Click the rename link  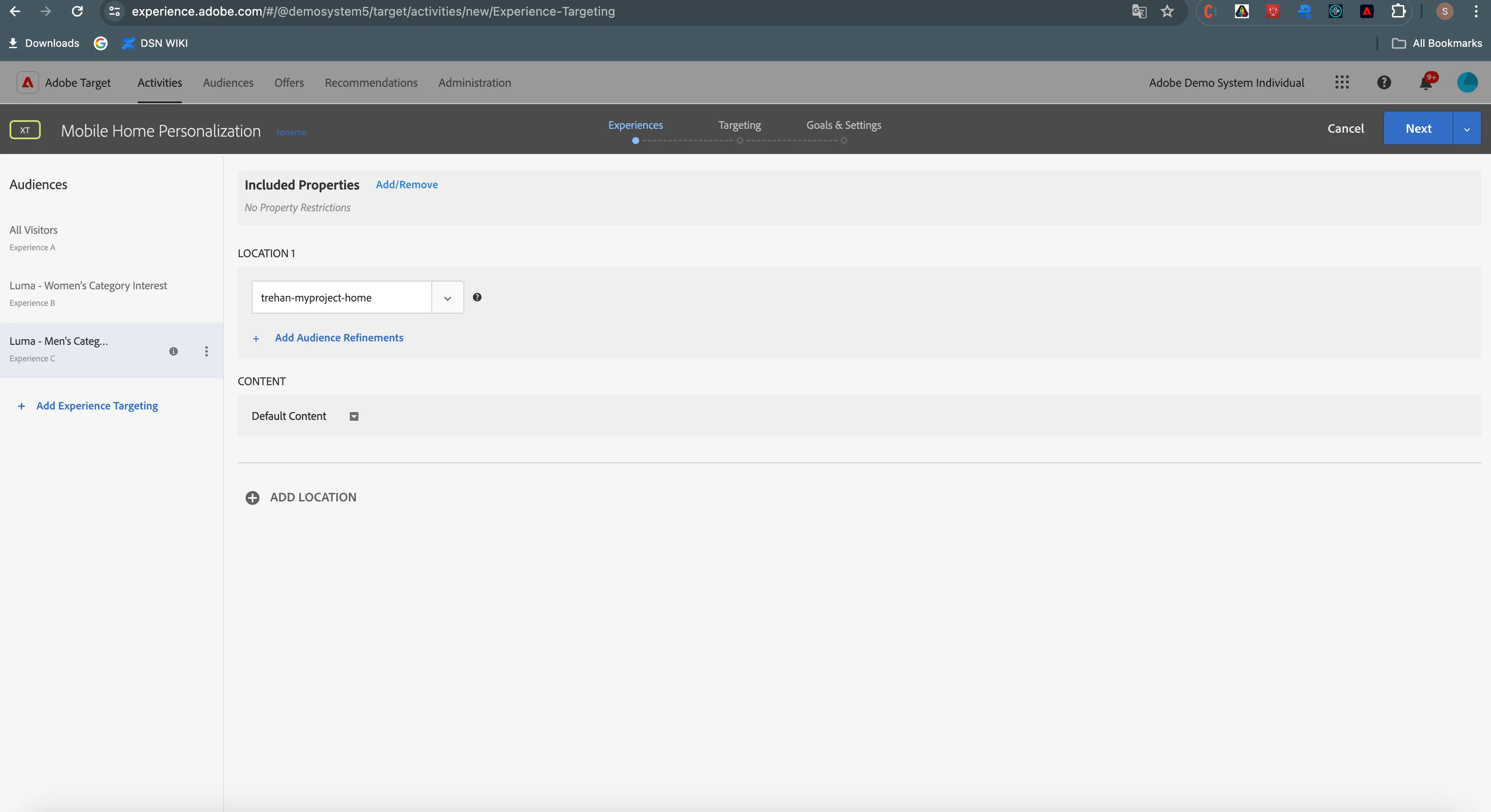pyautogui.click(x=291, y=133)
